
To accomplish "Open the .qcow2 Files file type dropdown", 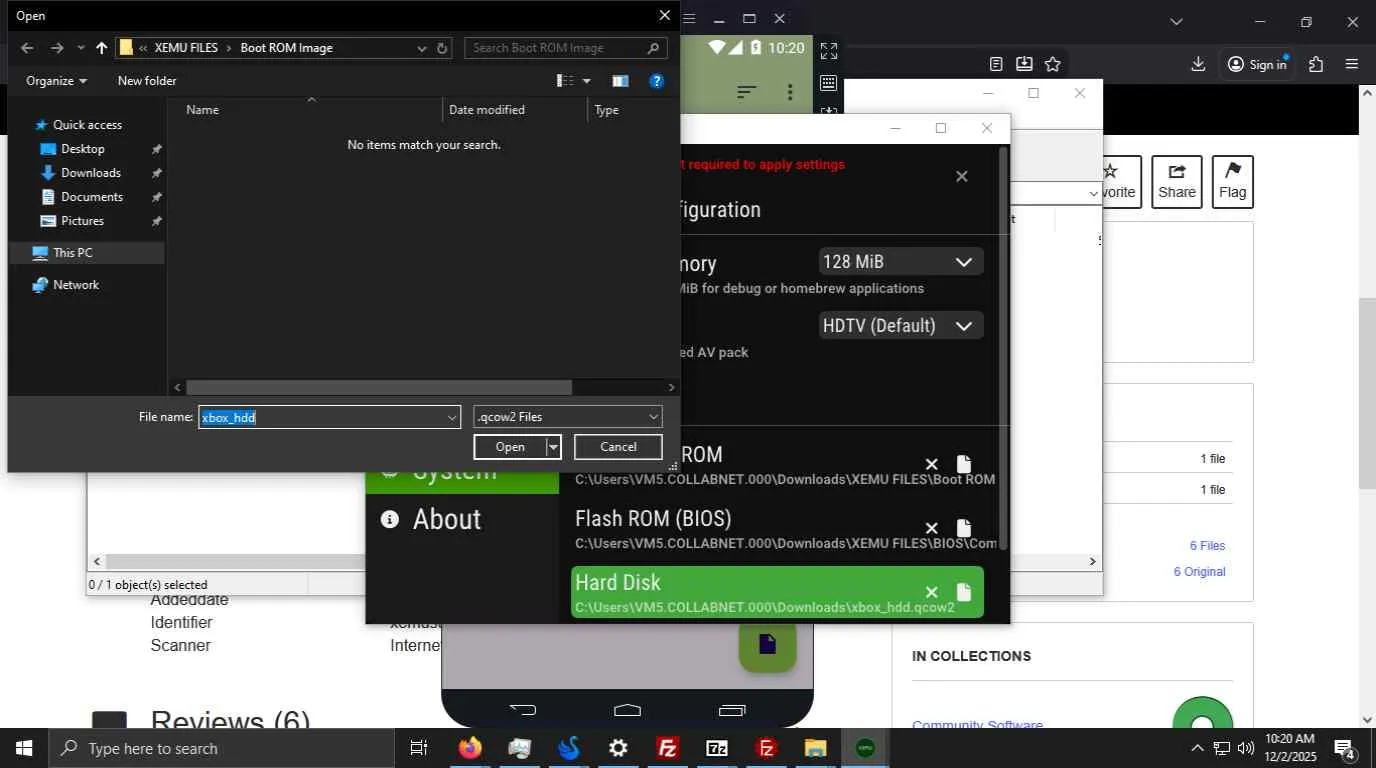I will coord(568,417).
